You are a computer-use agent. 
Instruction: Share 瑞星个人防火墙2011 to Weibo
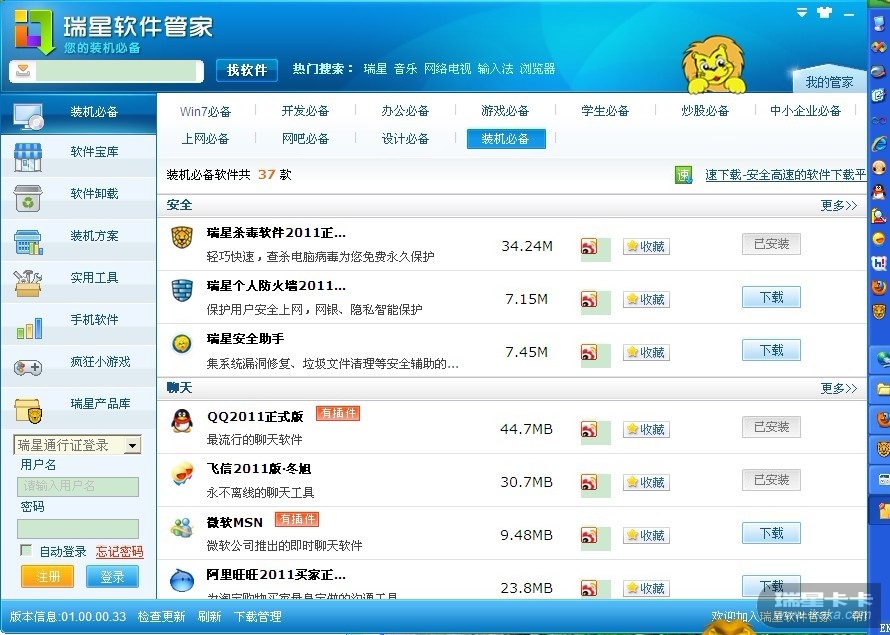click(589, 300)
